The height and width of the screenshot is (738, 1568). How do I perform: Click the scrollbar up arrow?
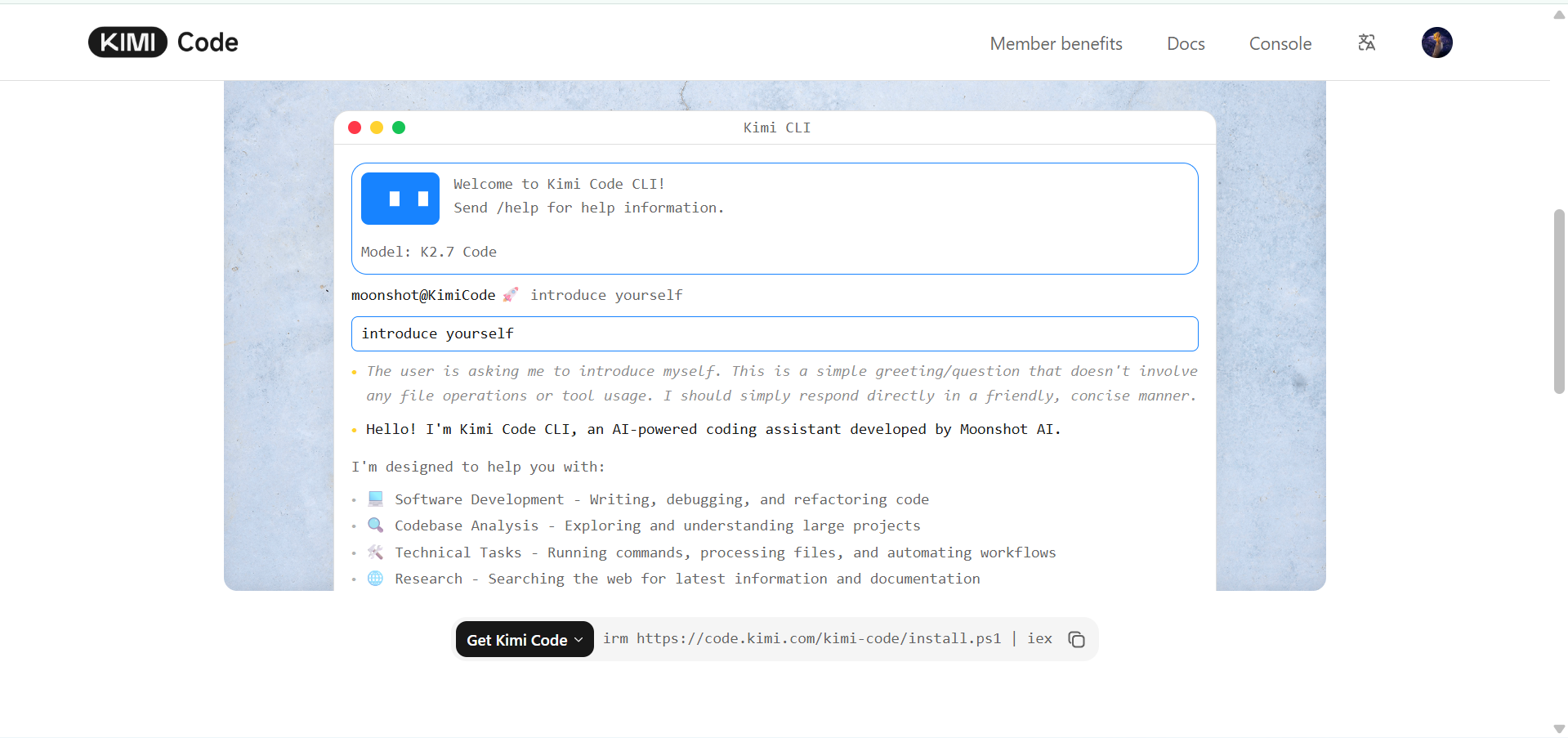(x=1559, y=14)
